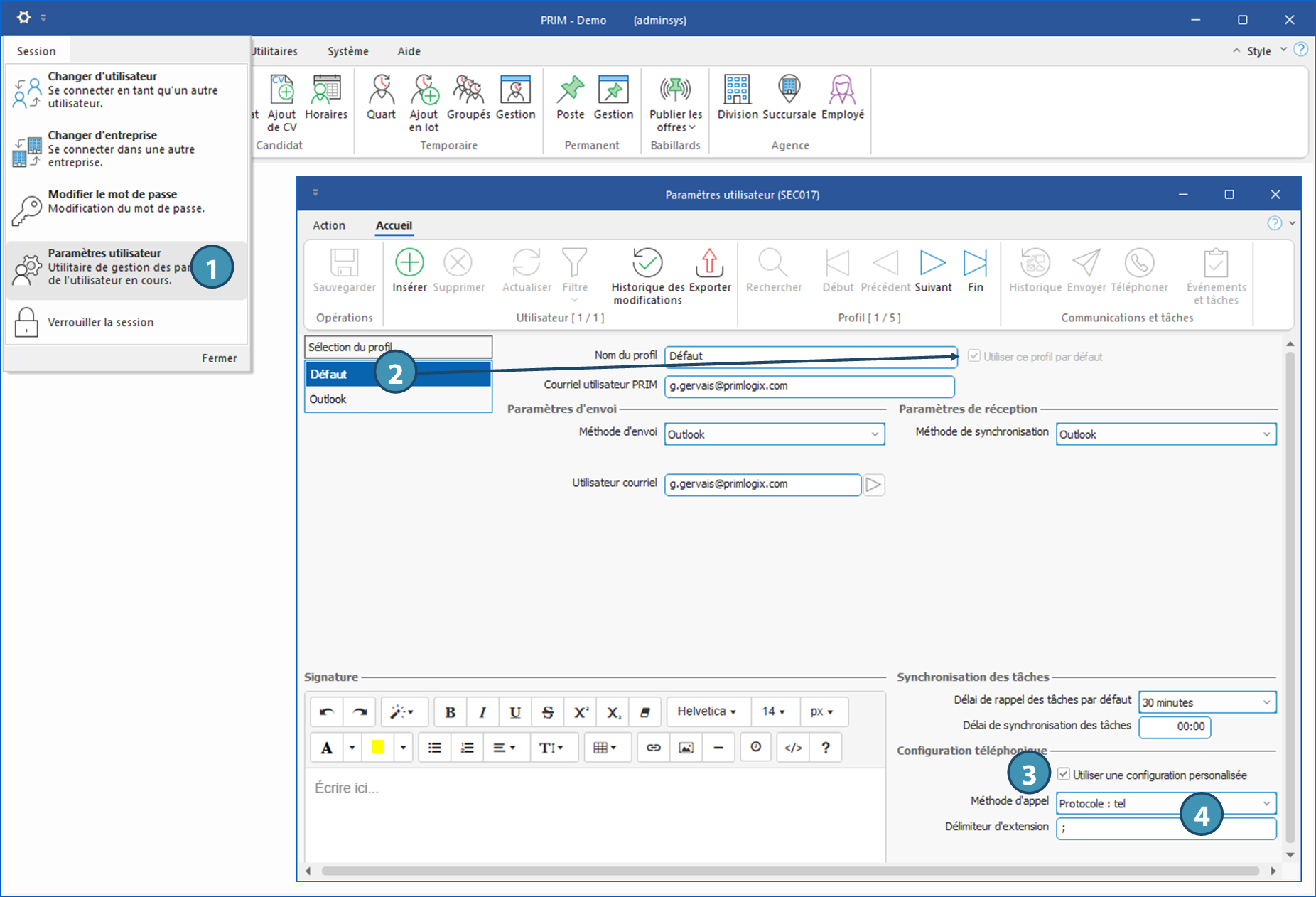Expand the Délai de rappel dropdown
This screenshot has height=897, width=1316.
[x=1266, y=702]
